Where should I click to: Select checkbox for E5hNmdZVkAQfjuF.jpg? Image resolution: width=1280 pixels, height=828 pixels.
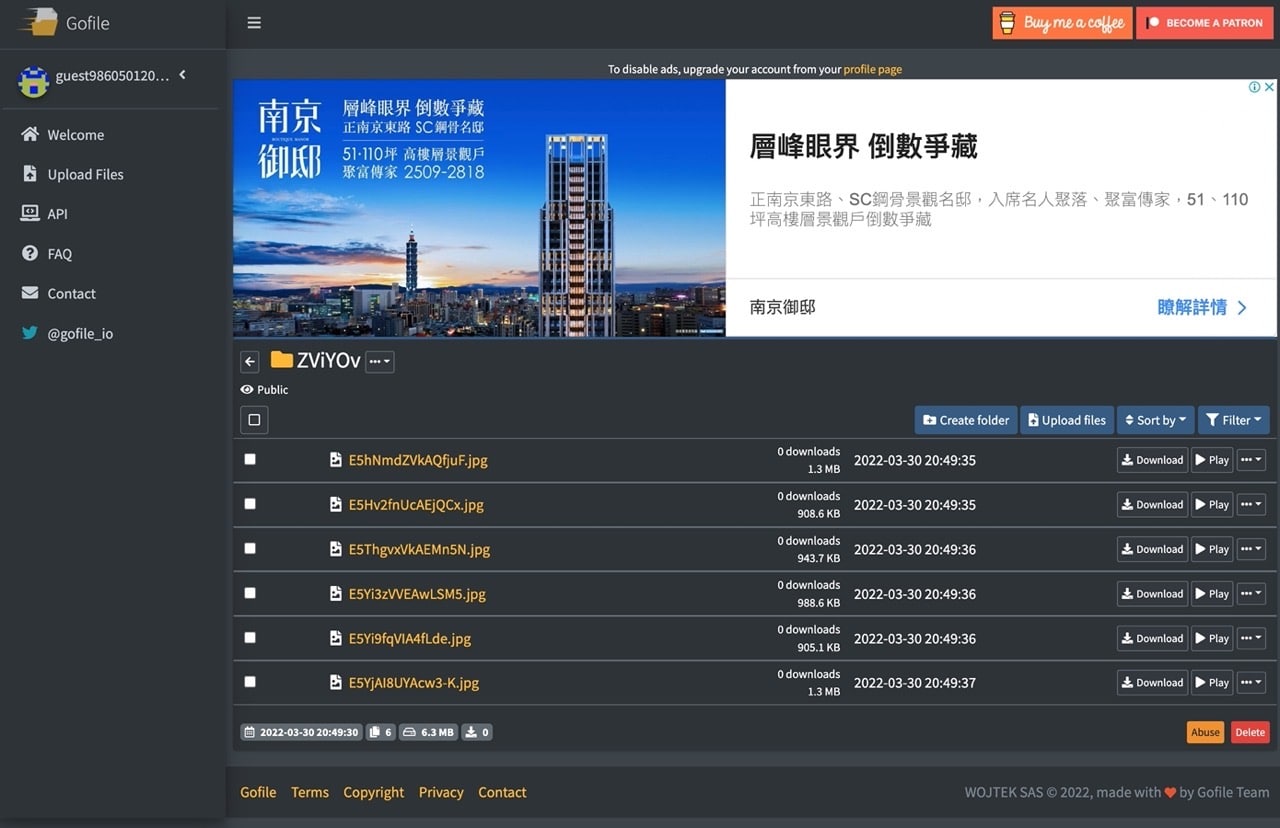pyautogui.click(x=250, y=459)
